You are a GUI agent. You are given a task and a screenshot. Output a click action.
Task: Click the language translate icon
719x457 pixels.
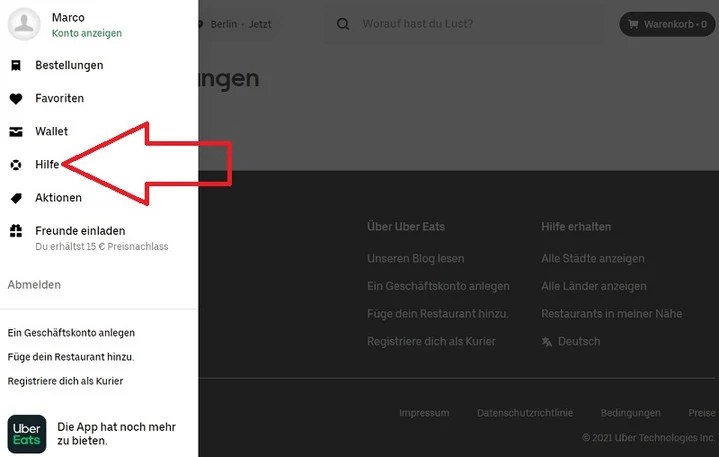[547, 342]
